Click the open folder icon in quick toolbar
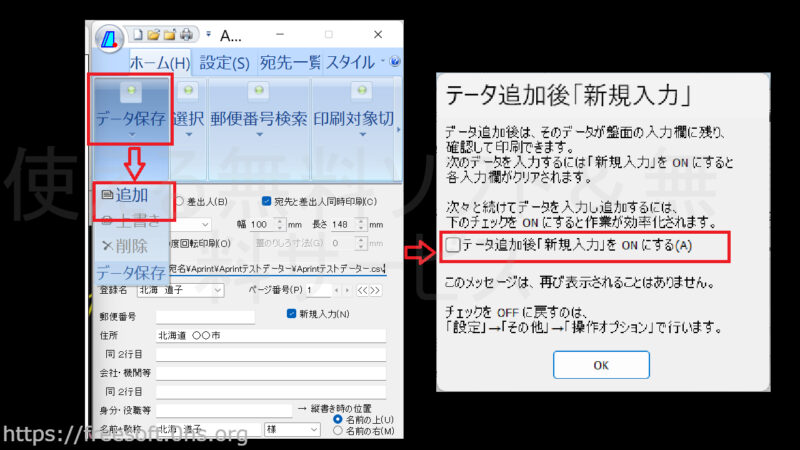 [154, 35]
